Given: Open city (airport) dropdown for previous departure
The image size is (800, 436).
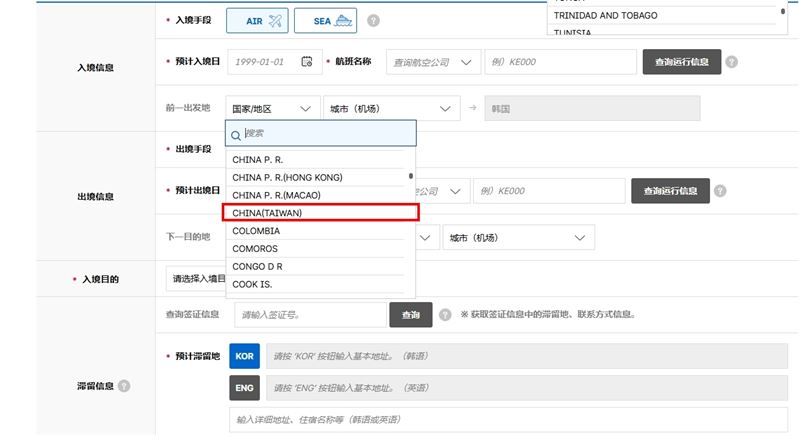Looking at the screenshot, I should pos(392,109).
